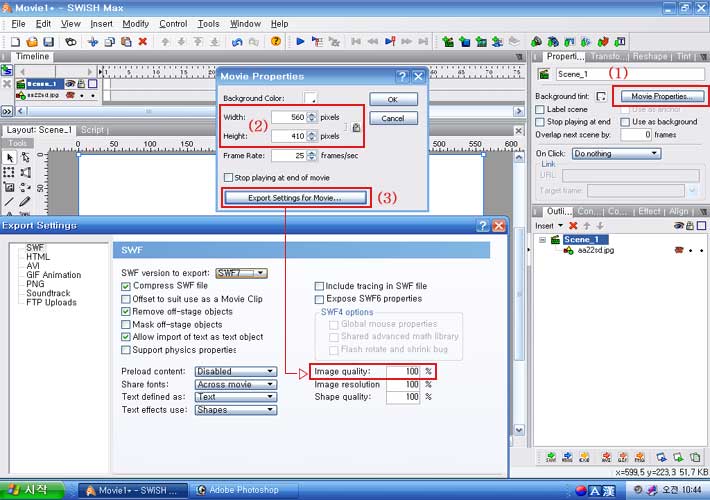The image size is (710, 500).
Task: Increase Width value with stepper arrows
Action: tap(312, 115)
